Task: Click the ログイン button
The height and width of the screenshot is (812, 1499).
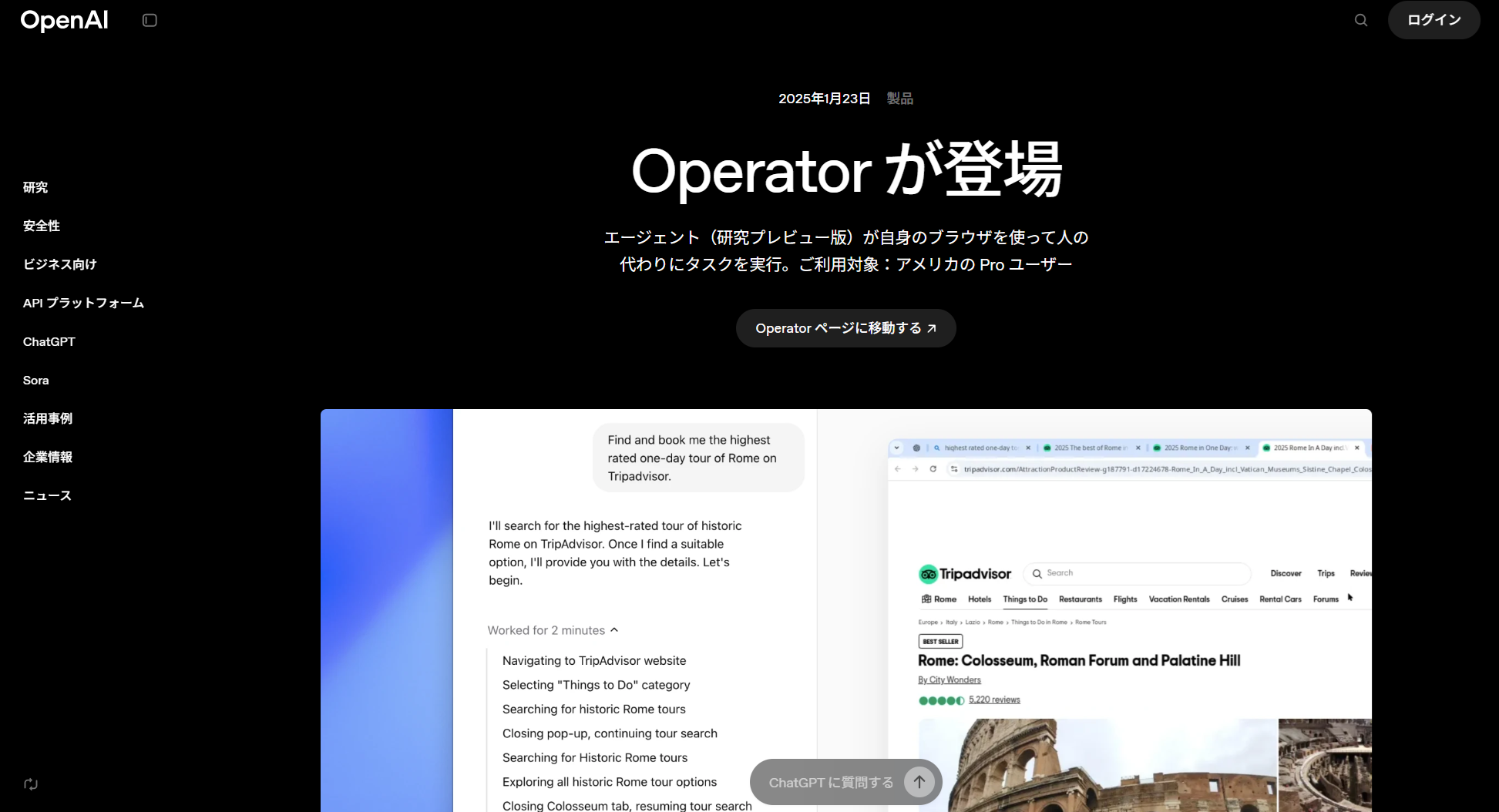Action: (1433, 20)
